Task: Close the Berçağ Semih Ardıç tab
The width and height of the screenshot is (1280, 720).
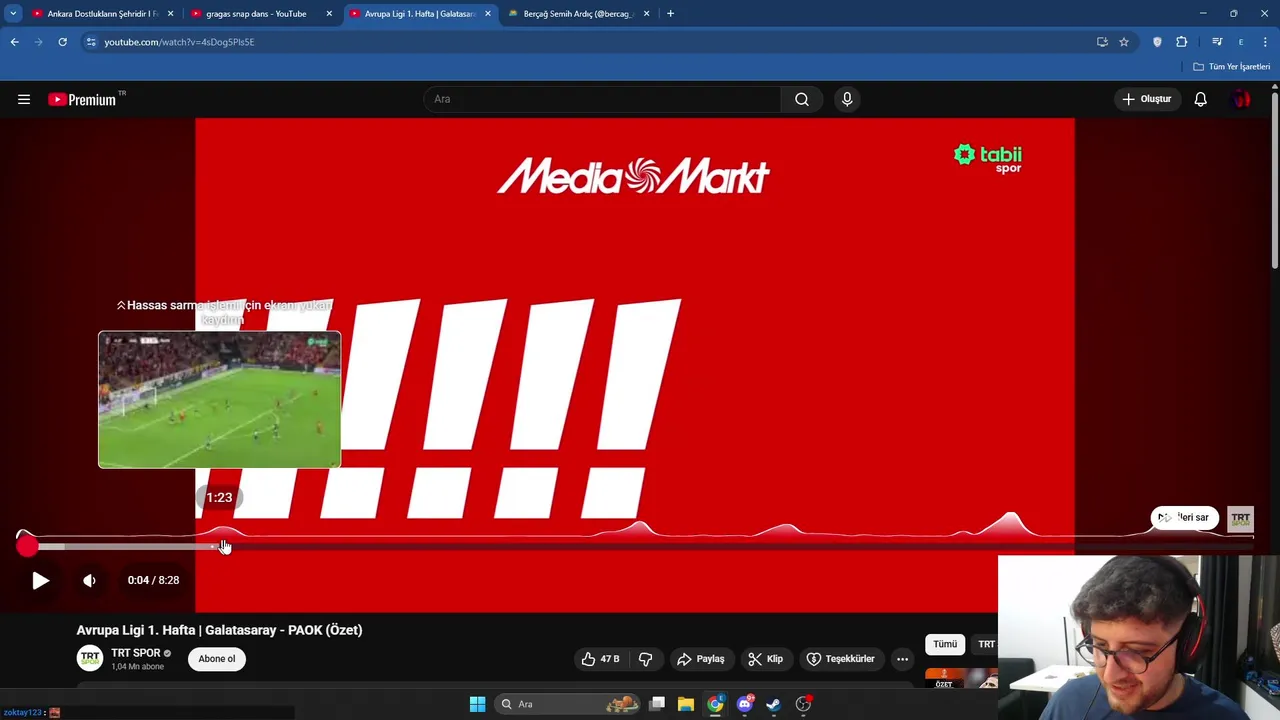Action: pyautogui.click(x=646, y=14)
